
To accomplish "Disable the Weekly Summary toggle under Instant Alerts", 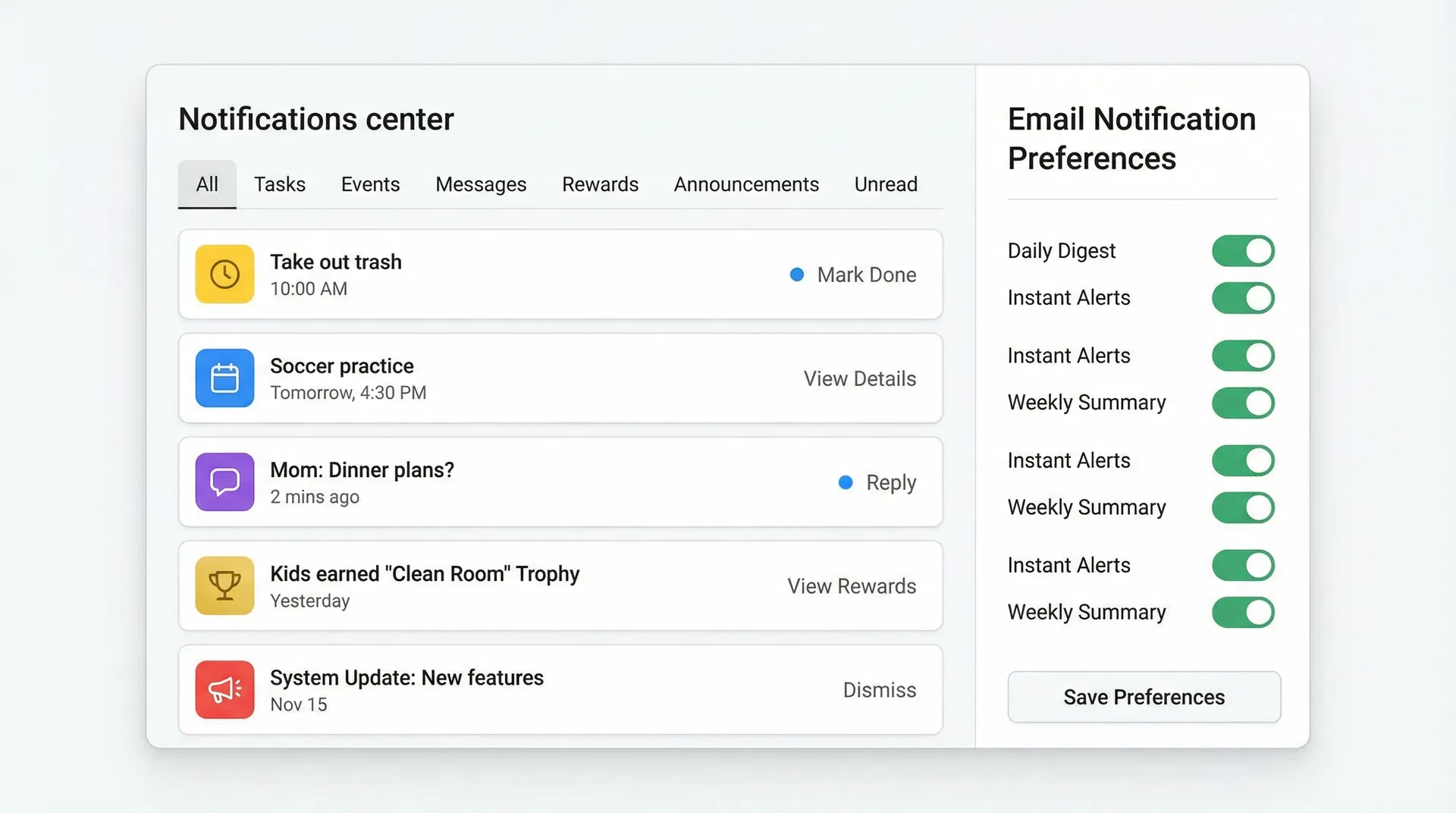I will coord(1243,403).
